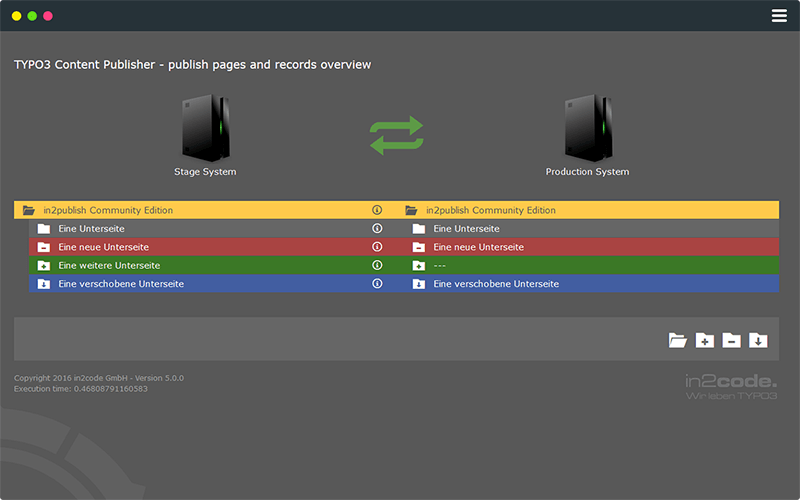This screenshot has height=500, width=800.
Task: Click the pink window control dot
Action: 48,16
